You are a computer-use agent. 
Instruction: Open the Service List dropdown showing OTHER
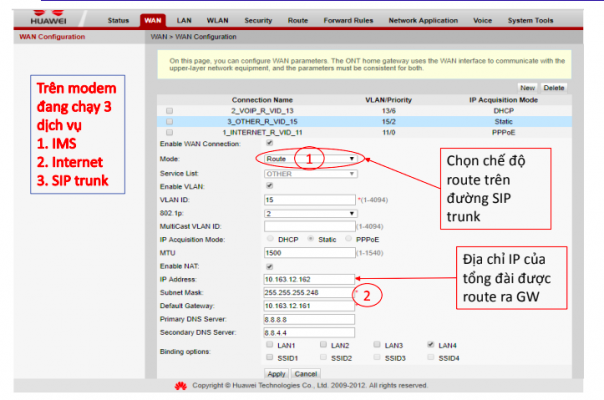point(310,172)
